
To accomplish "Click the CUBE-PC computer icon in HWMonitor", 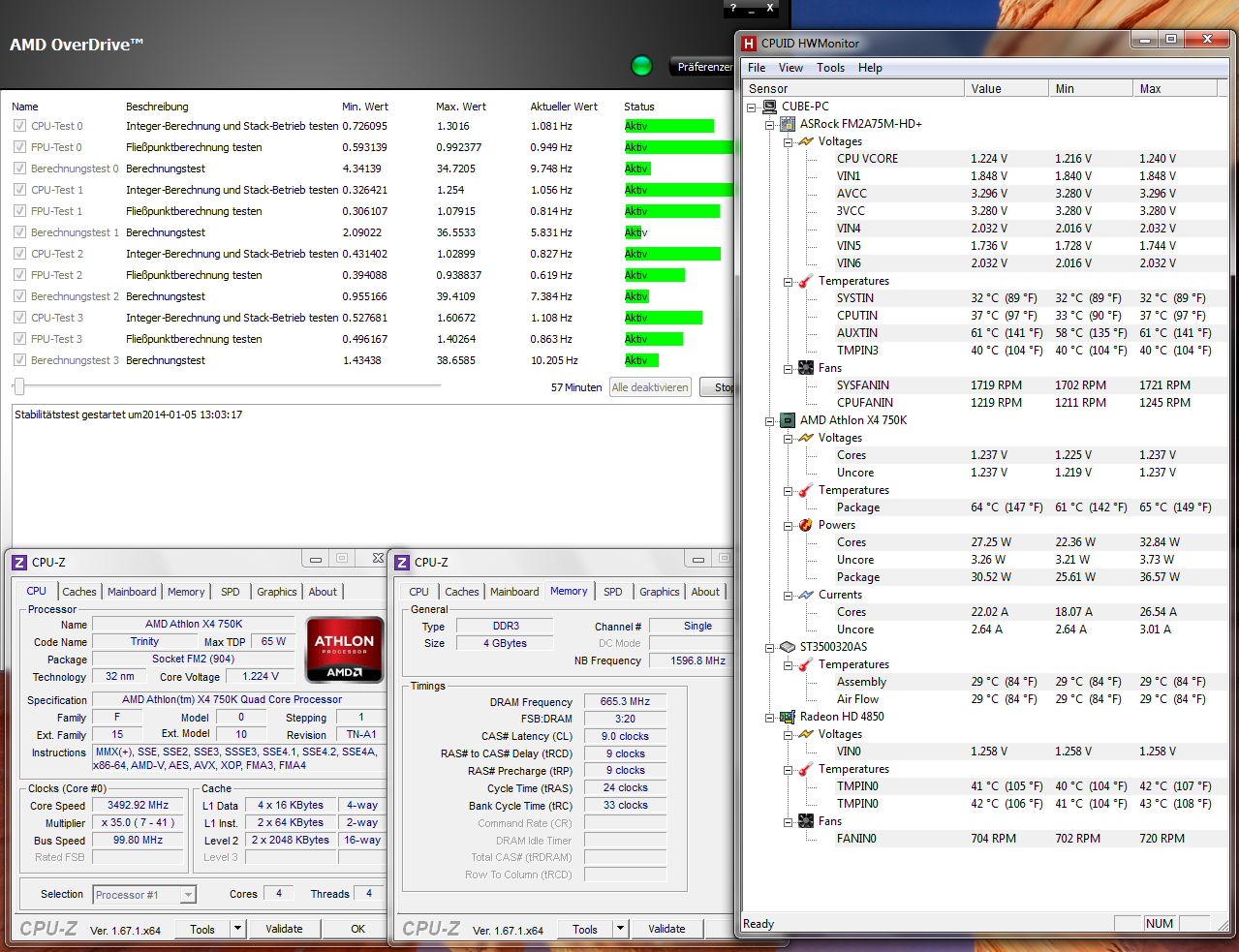I will [x=769, y=107].
